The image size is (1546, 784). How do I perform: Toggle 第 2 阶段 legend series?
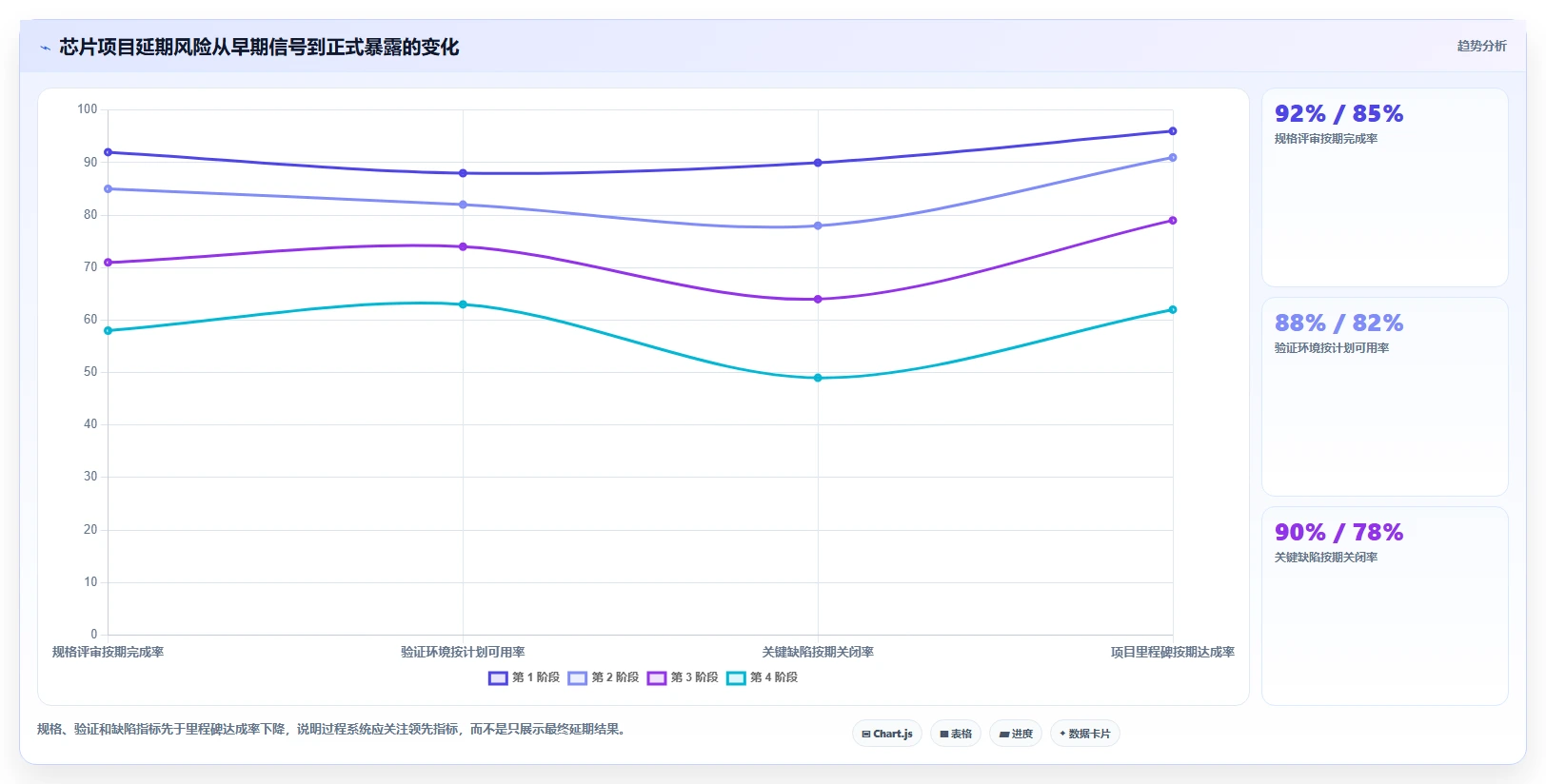tap(604, 677)
